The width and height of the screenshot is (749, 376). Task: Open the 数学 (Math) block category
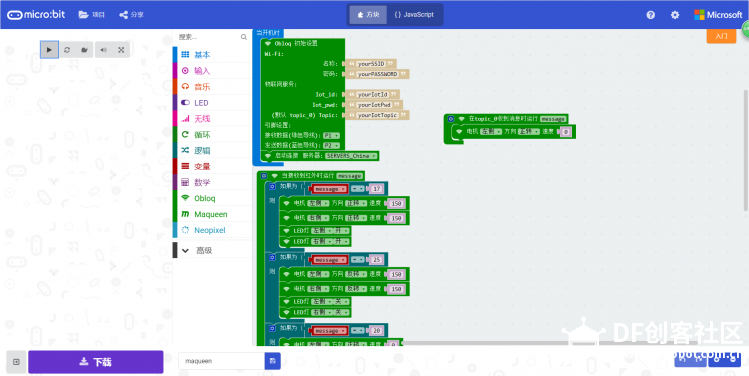212,182
